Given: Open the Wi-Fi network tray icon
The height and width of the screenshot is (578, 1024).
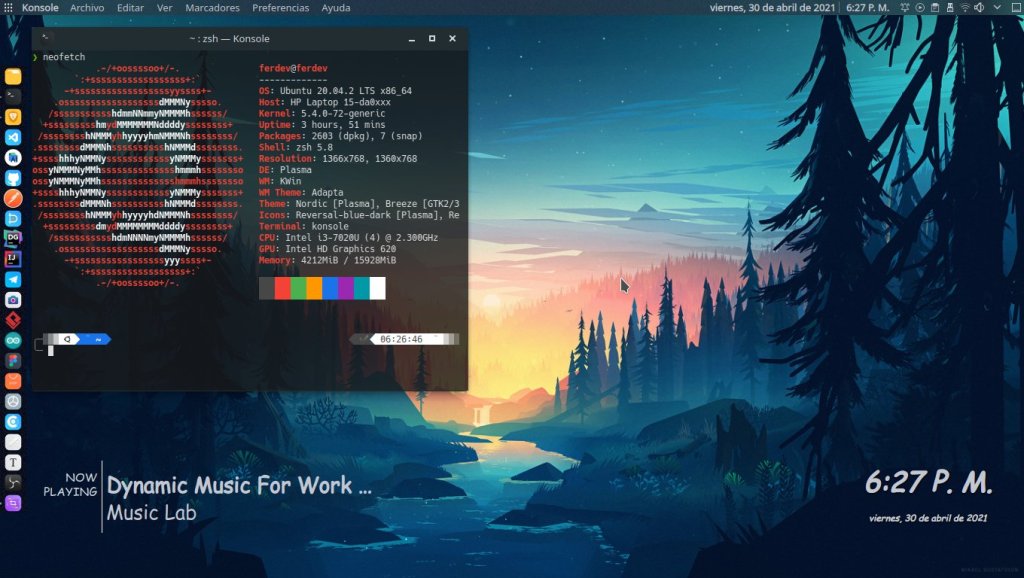Looking at the screenshot, I should [965, 8].
